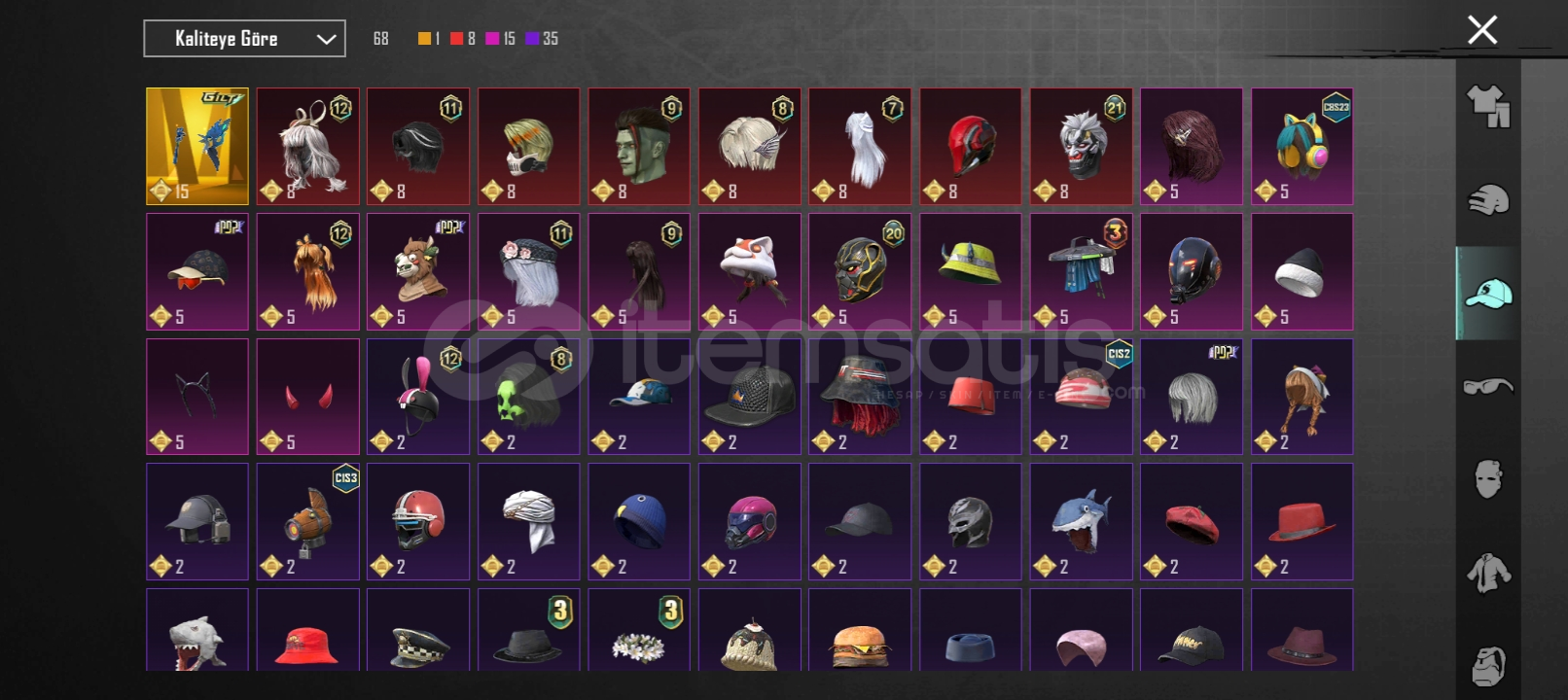1568x700 pixels.
Task: Pick the blue shark hood item
Action: click(x=1081, y=521)
